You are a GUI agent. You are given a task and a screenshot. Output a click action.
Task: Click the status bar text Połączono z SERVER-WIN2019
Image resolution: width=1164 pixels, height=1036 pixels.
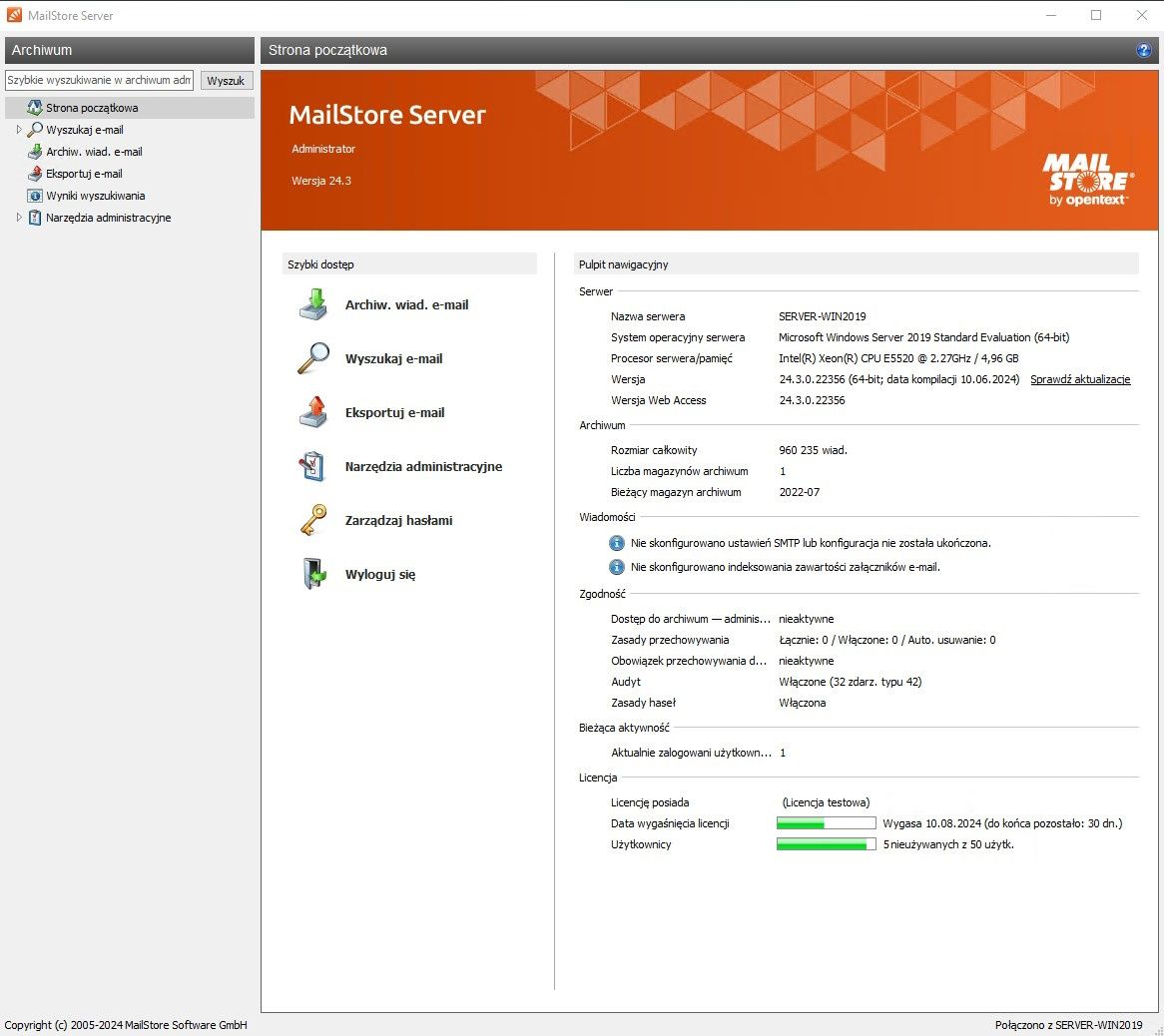tap(1068, 1025)
